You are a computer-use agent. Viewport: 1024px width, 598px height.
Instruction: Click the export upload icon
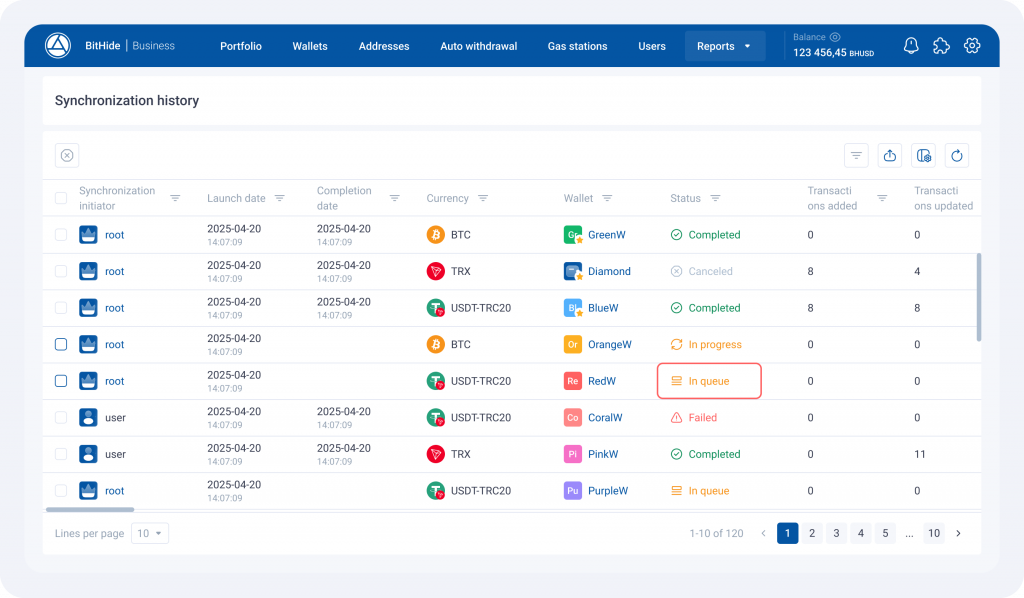click(x=889, y=155)
